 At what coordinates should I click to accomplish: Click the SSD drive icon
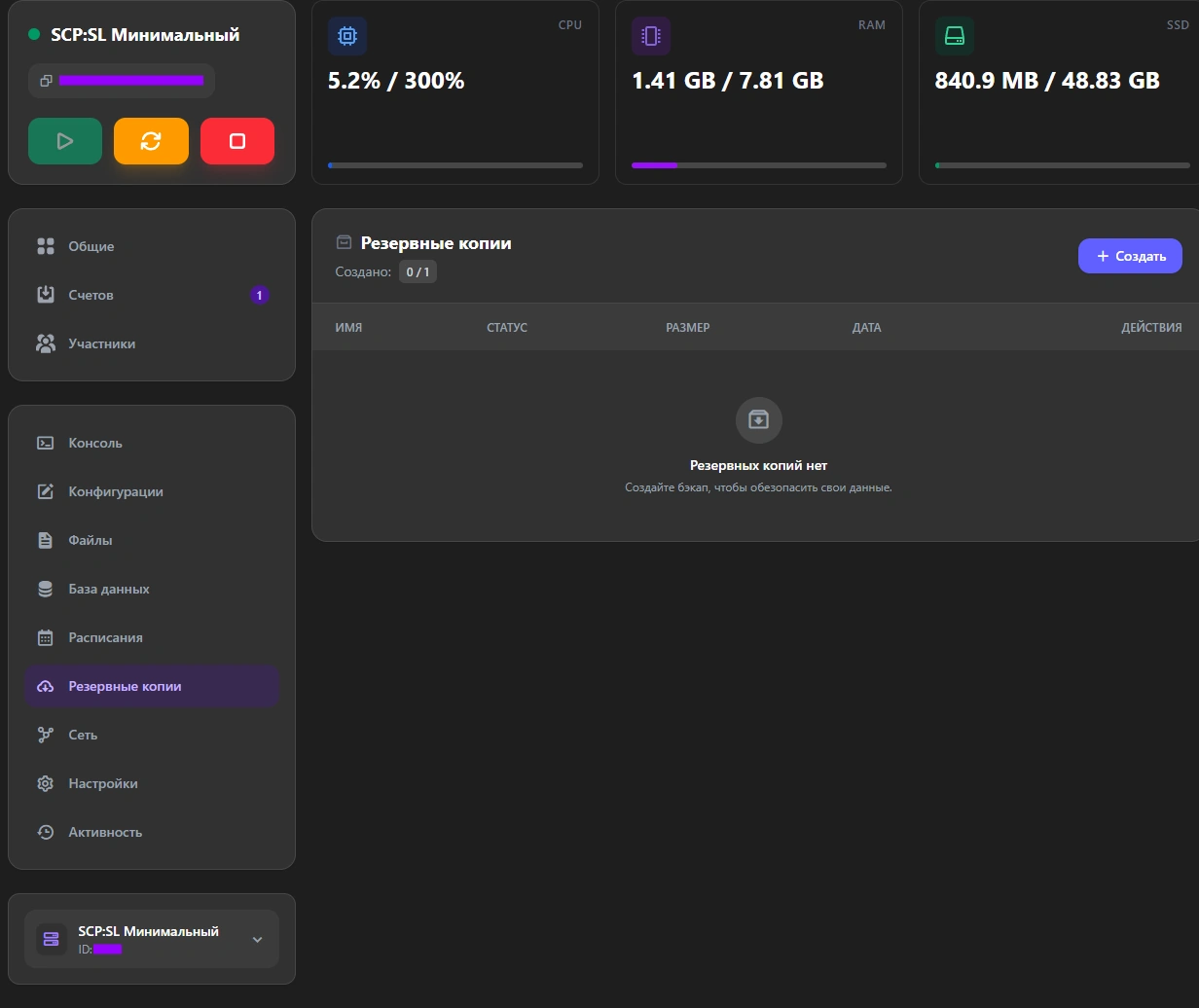pos(955,36)
